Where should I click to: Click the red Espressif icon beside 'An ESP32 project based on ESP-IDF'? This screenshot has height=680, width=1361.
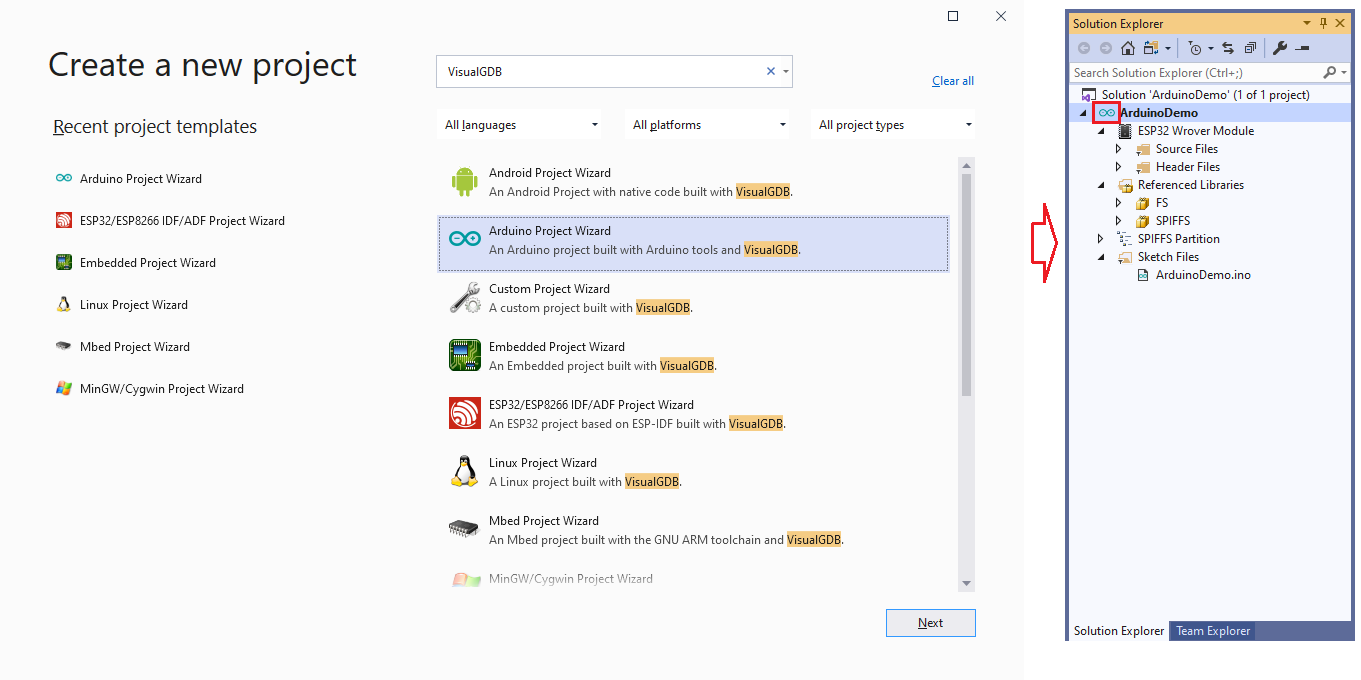(x=464, y=413)
